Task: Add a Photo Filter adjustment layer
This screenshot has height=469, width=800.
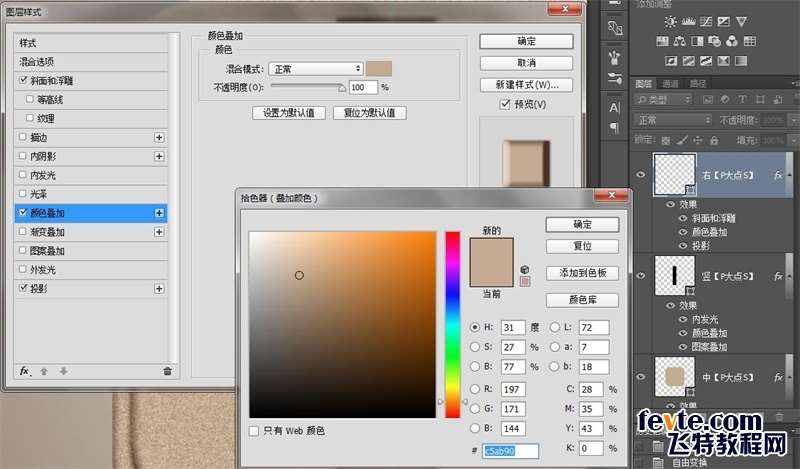Action: 714,41
